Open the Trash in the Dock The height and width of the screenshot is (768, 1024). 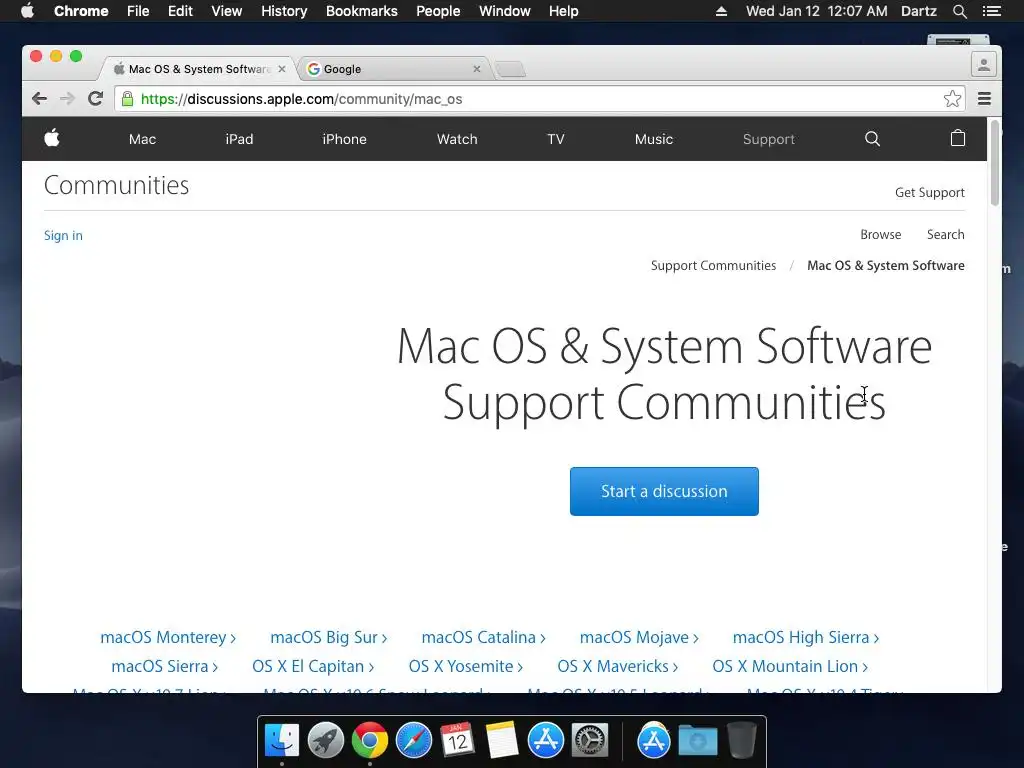pyautogui.click(x=741, y=740)
